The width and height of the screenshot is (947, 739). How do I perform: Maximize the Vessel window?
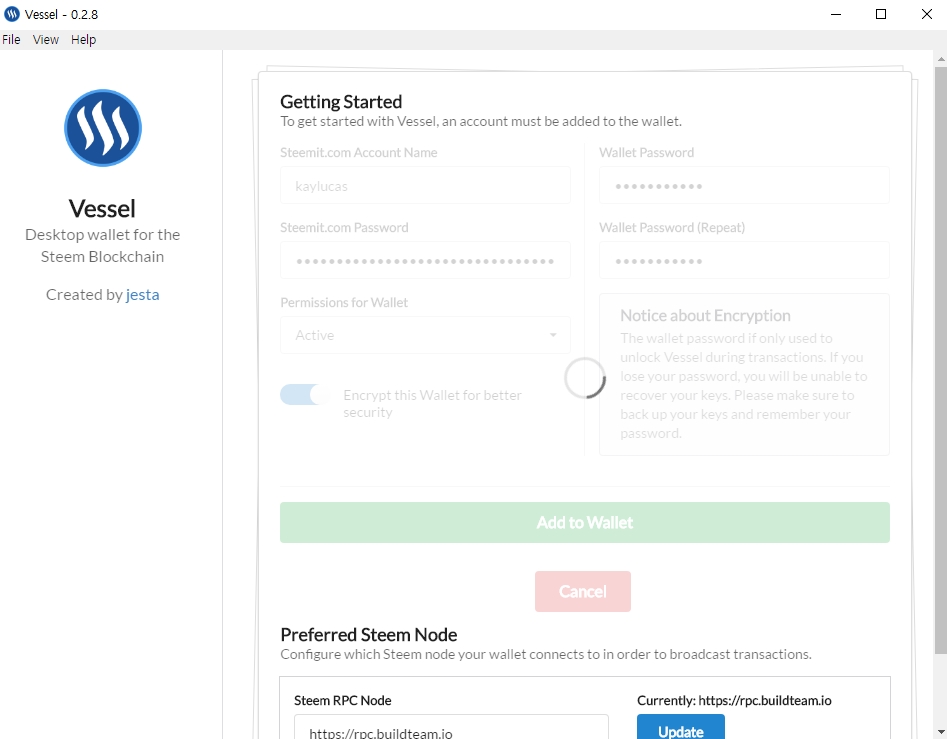881,14
